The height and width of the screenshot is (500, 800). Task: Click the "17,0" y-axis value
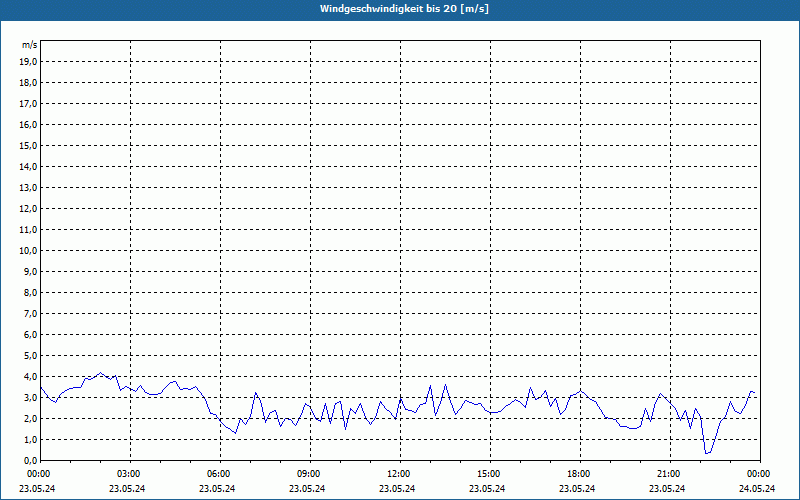[28, 104]
